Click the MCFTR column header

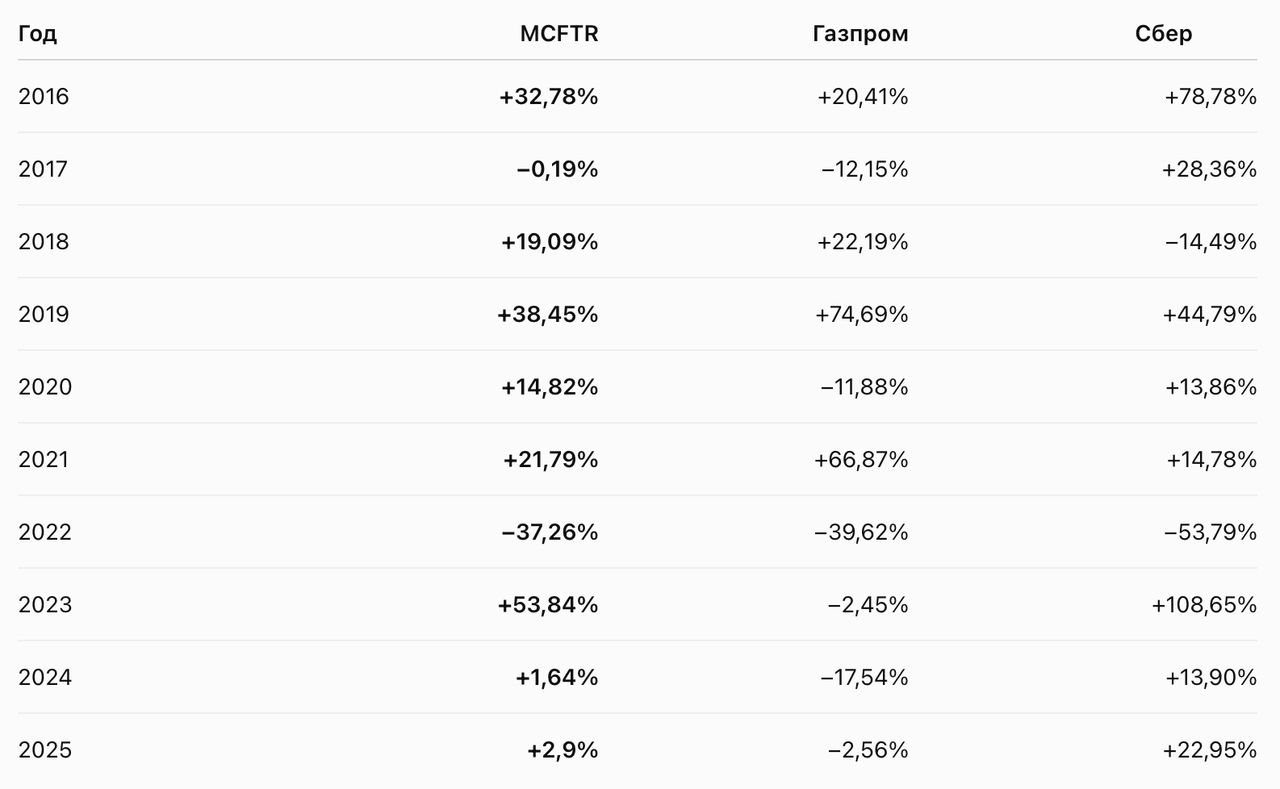click(559, 34)
